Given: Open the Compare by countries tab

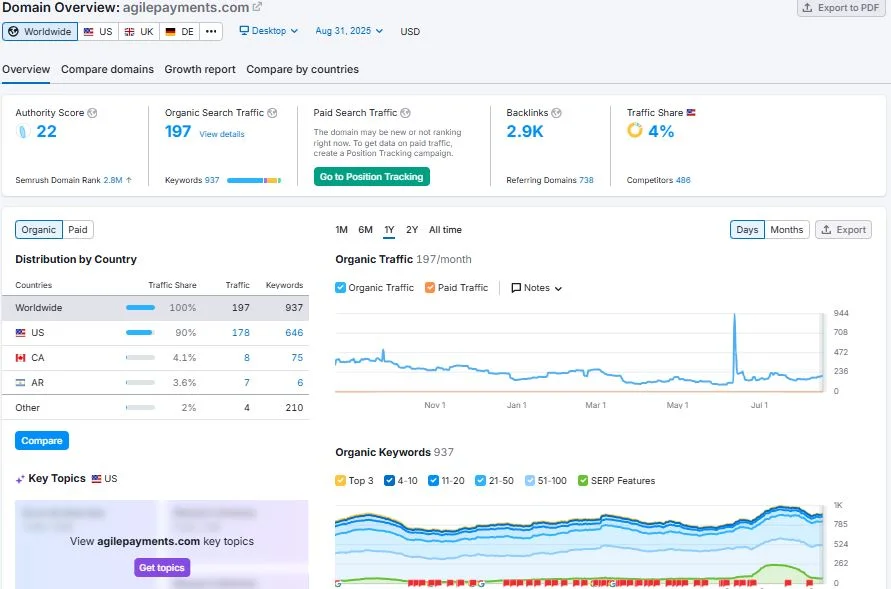Looking at the screenshot, I should 302,69.
